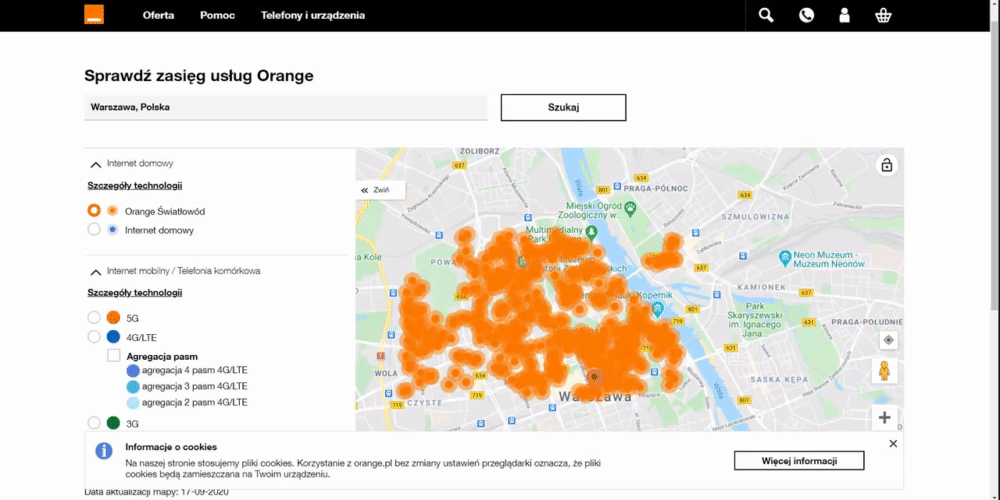This screenshot has width=1000, height=500.
Task: Focus the Warszawa, Polska address field
Action: coord(286,107)
